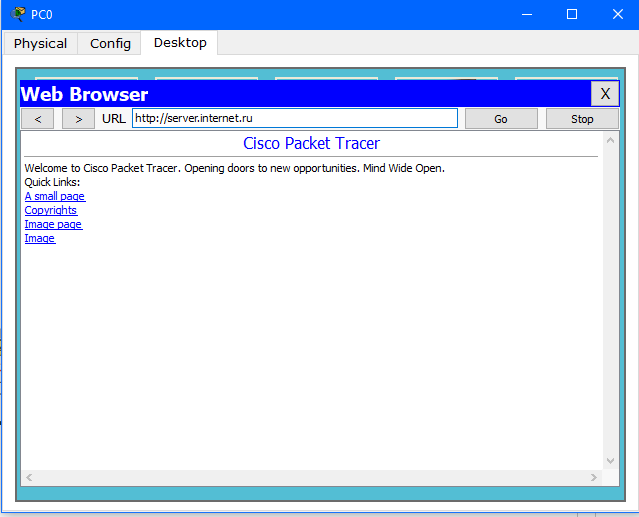
Task: Close the Web Browser with the X button
Action: 605,94
